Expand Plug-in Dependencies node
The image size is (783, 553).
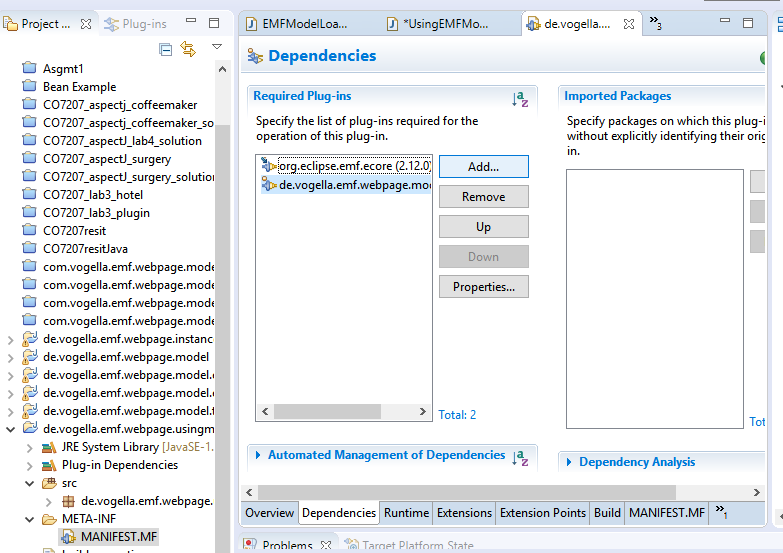pyautogui.click(x=29, y=466)
